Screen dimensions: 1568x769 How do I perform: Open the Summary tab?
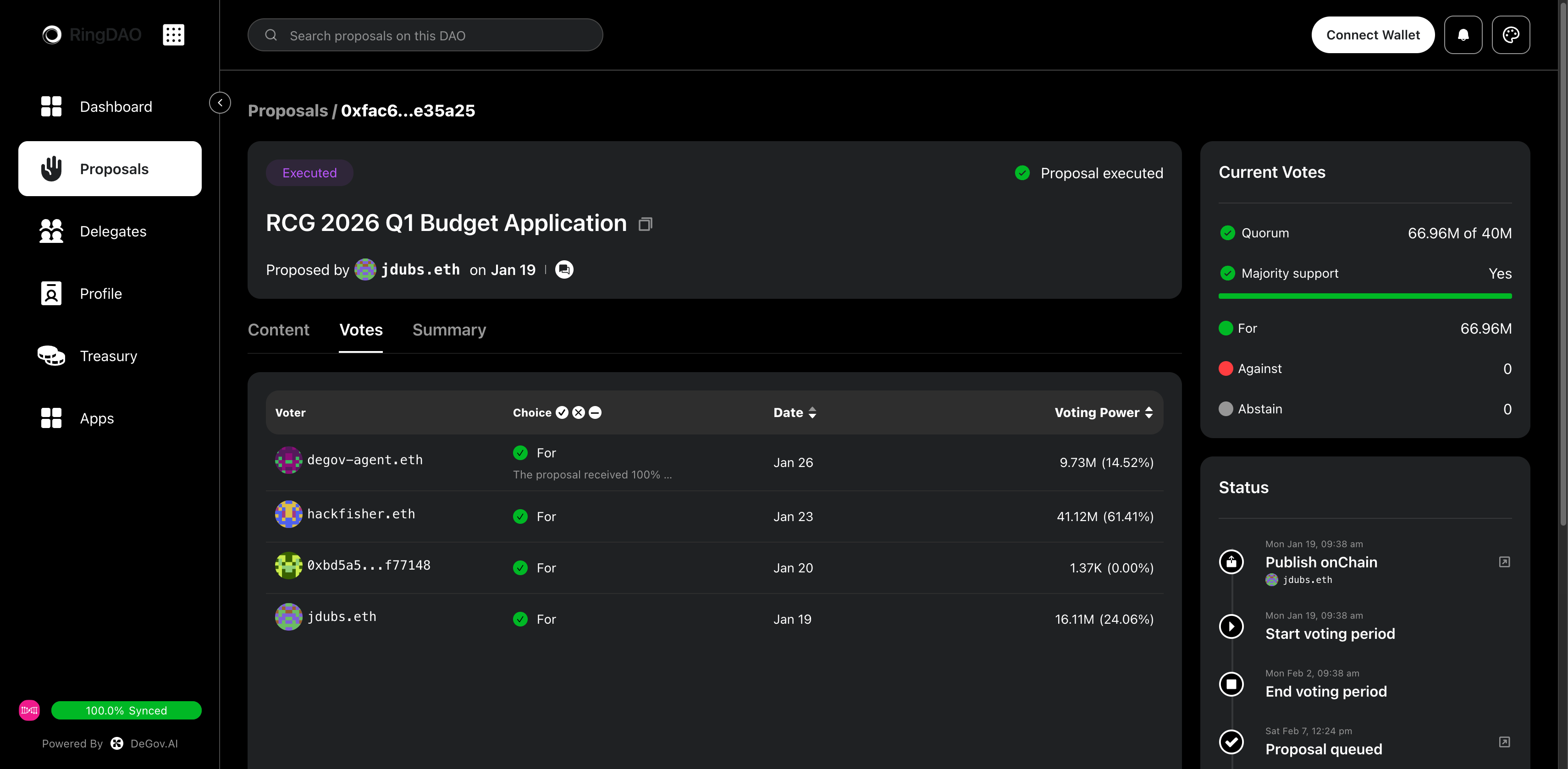click(x=448, y=330)
